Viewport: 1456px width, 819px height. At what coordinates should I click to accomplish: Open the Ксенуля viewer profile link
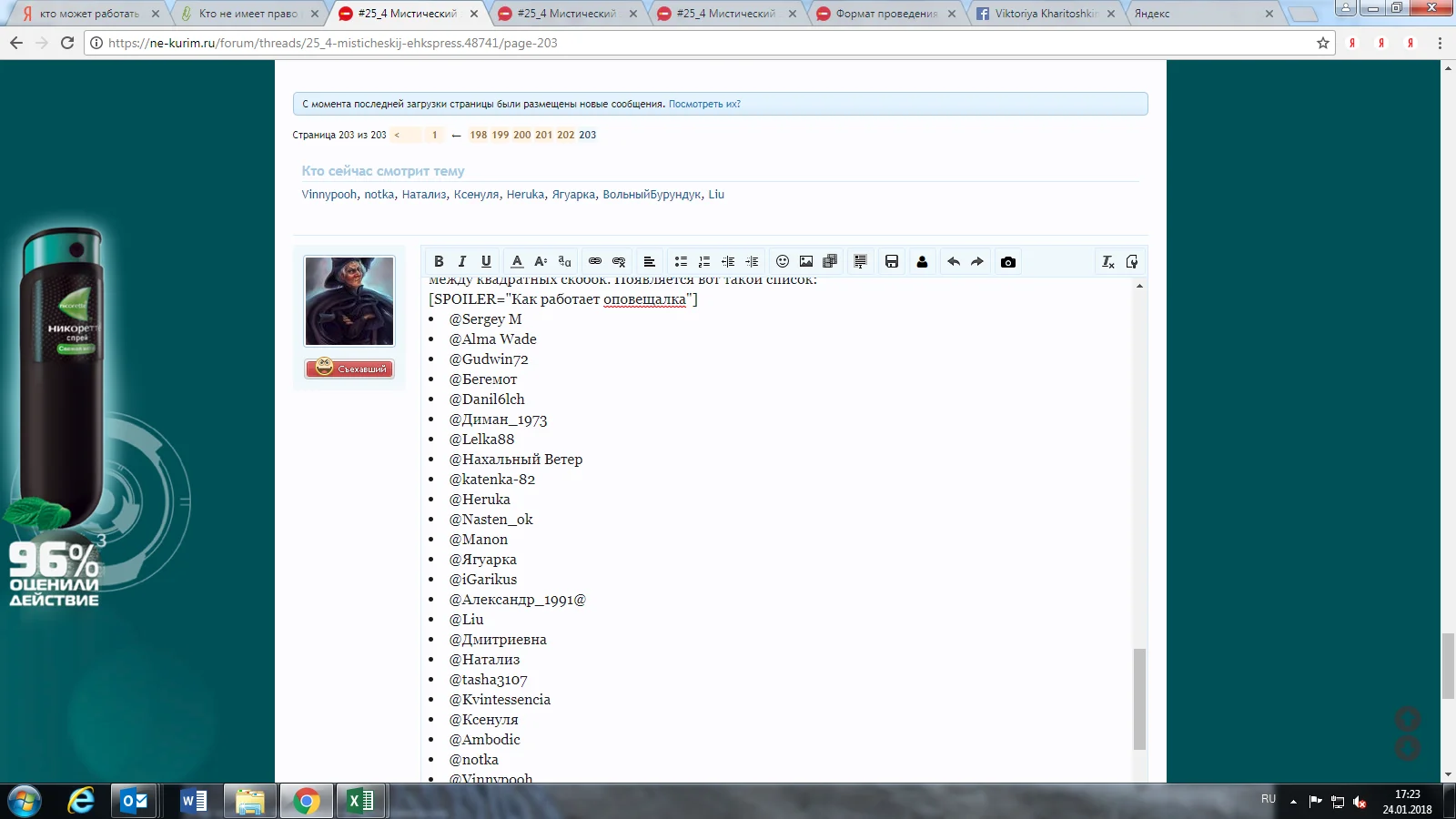(476, 195)
